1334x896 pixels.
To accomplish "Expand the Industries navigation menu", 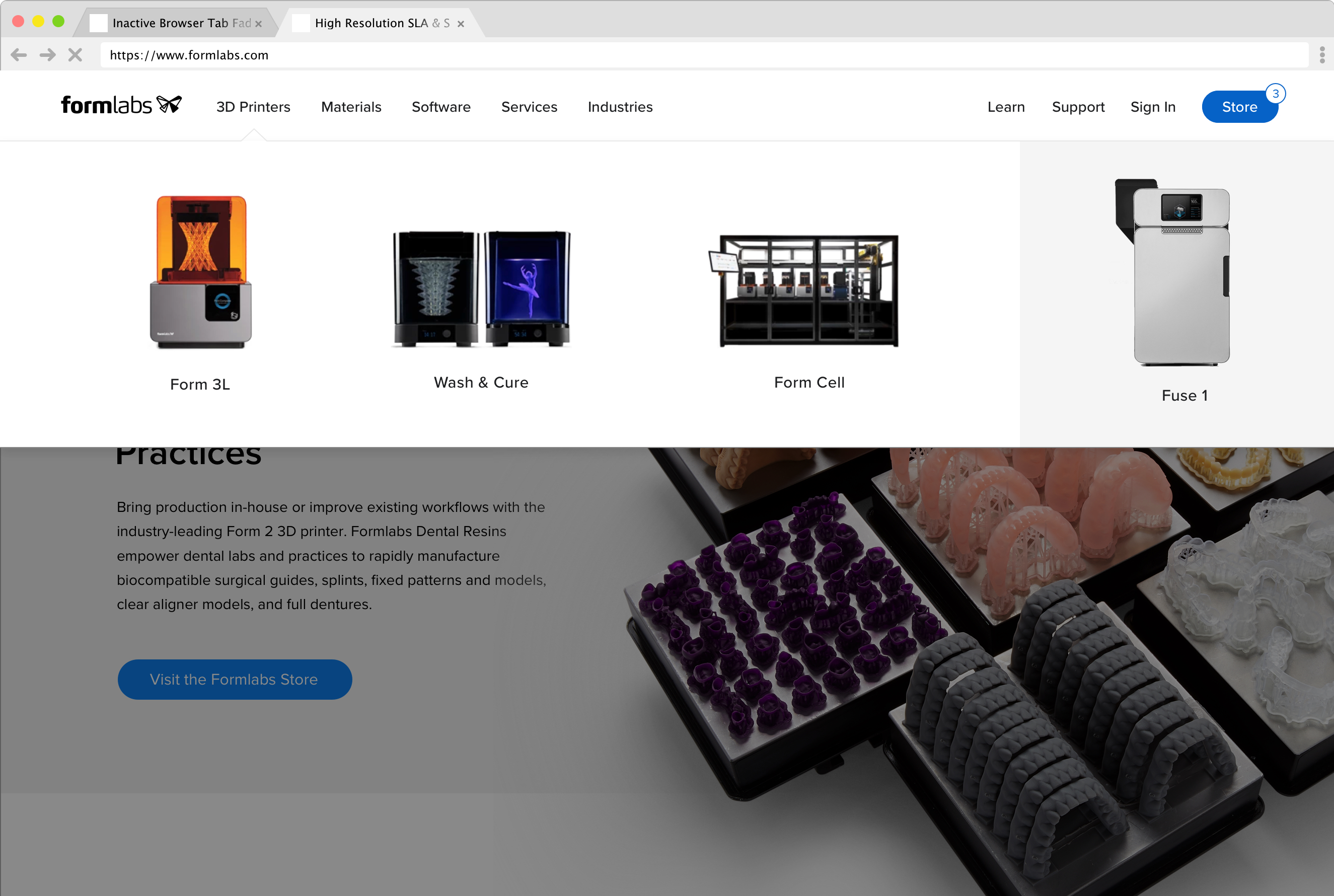I will (x=620, y=107).
